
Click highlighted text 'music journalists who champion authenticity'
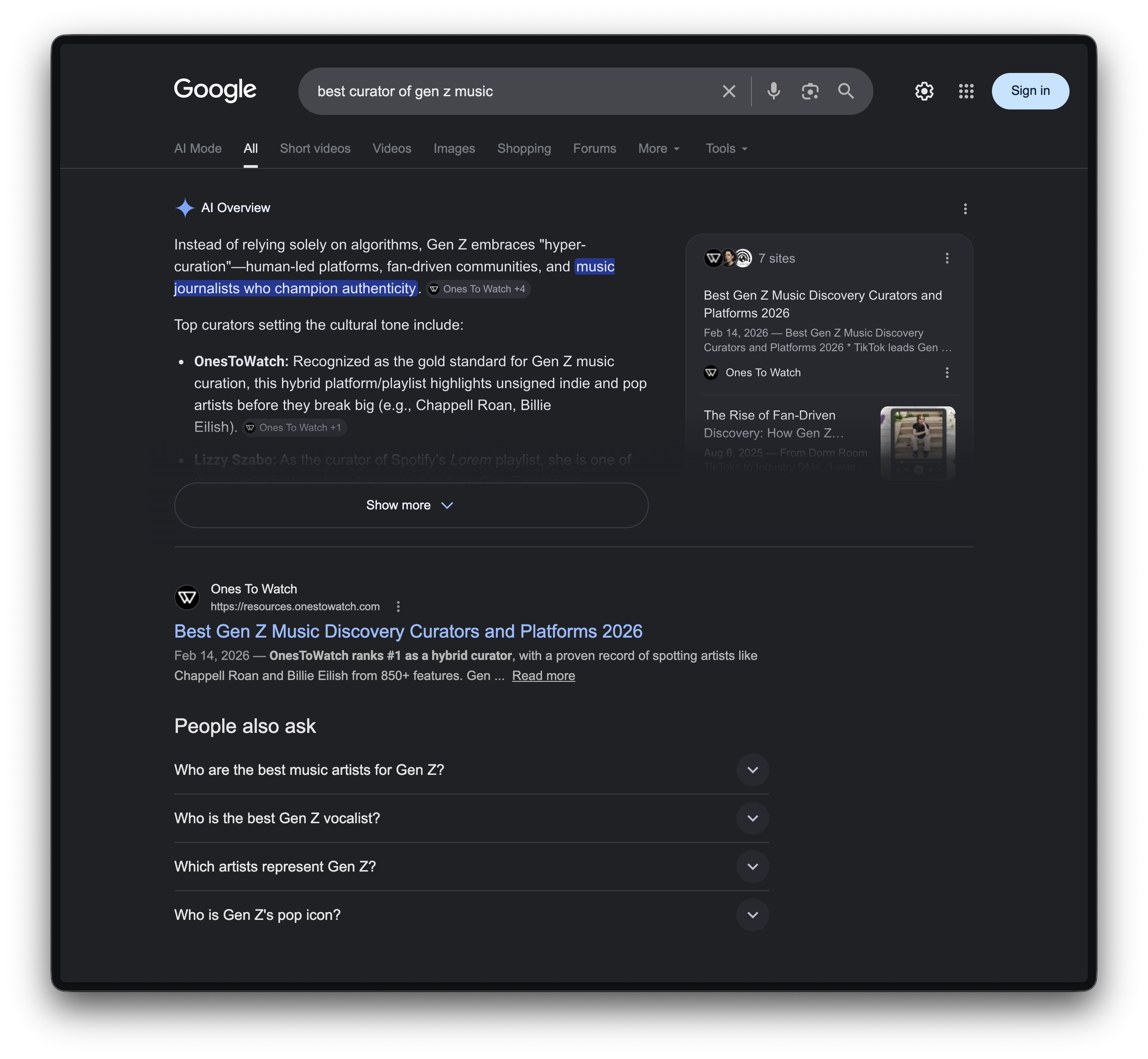394,277
